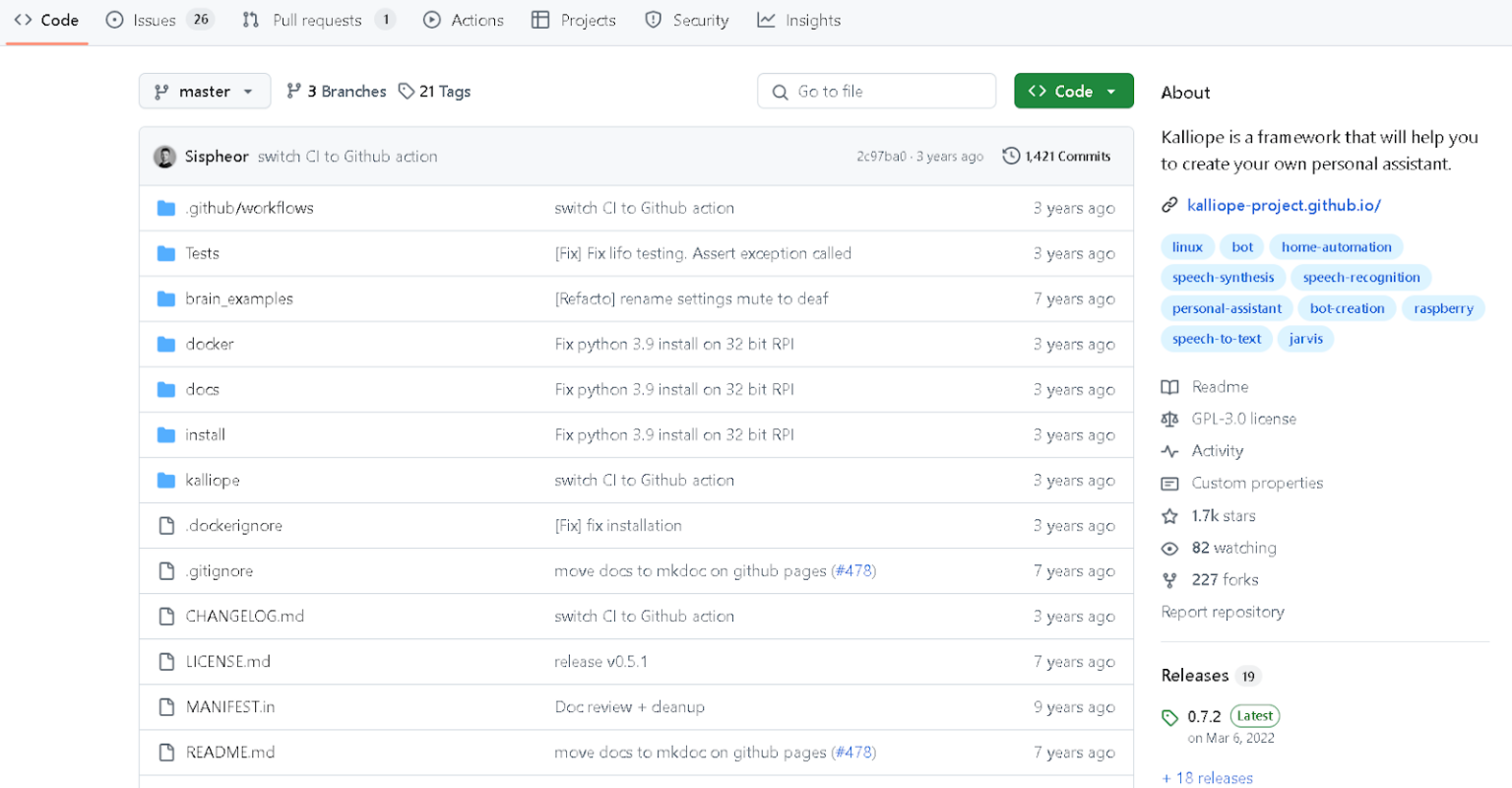Open the Pull requests tab
The width and height of the screenshot is (1512, 788).
click(307, 20)
